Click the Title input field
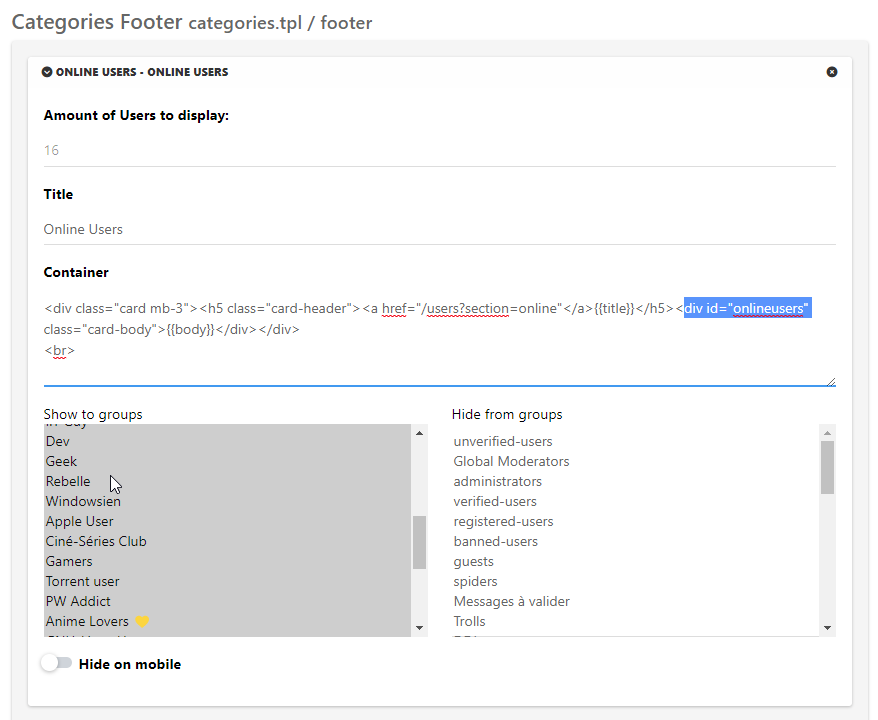878x720 pixels. (x=439, y=229)
